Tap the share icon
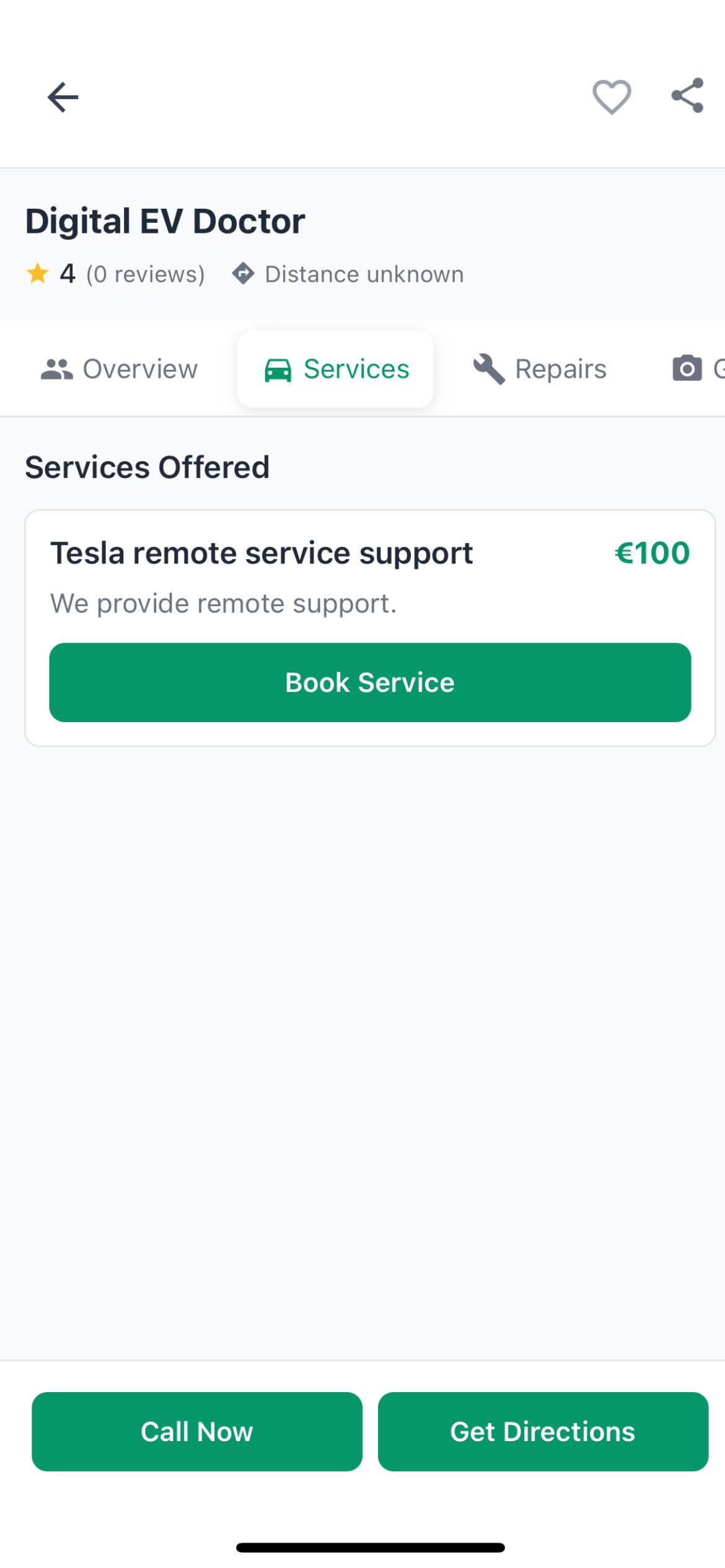Viewport: 725px width, 1568px height. [687, 95]
